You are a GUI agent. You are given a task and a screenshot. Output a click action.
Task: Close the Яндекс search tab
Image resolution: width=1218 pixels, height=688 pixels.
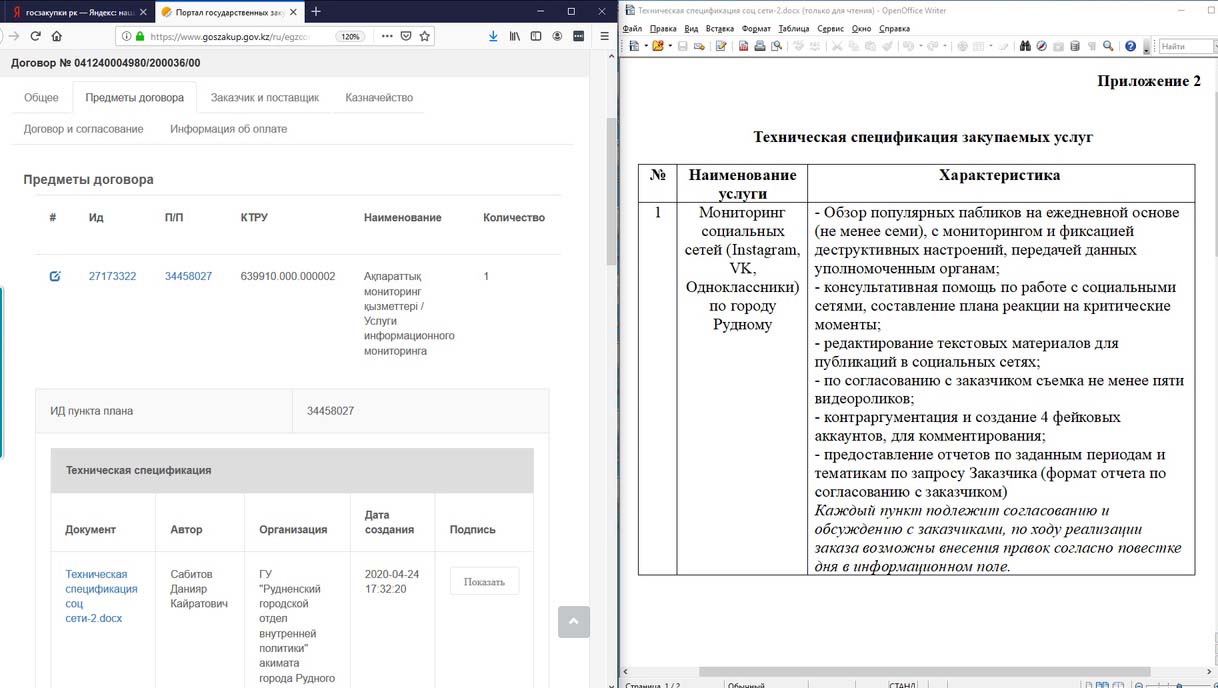pyautogui.click(x=145, y=12)
